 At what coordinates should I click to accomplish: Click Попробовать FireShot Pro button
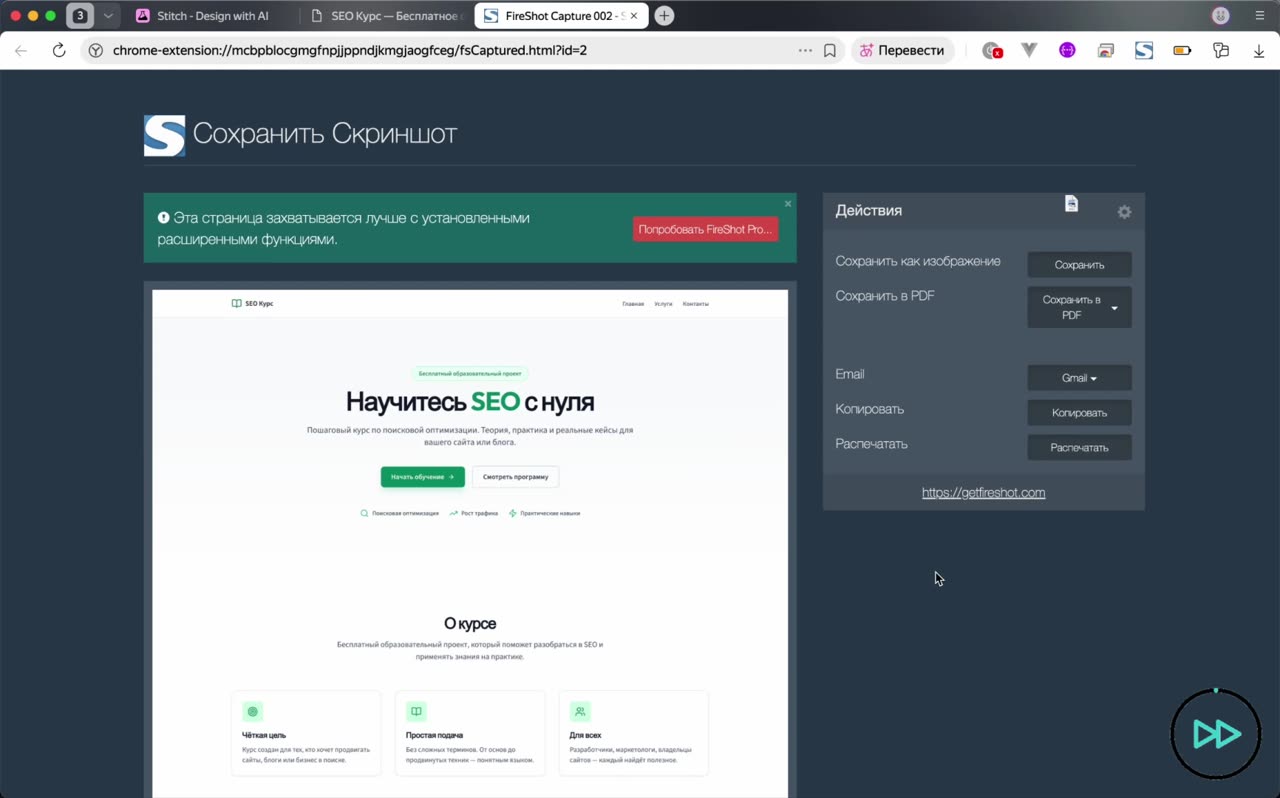[705, 229]
